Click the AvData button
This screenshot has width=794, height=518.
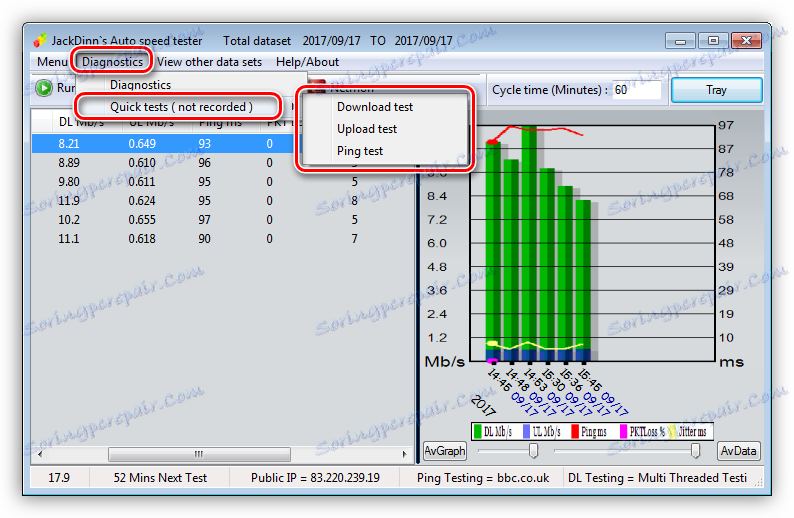[738, 451]
